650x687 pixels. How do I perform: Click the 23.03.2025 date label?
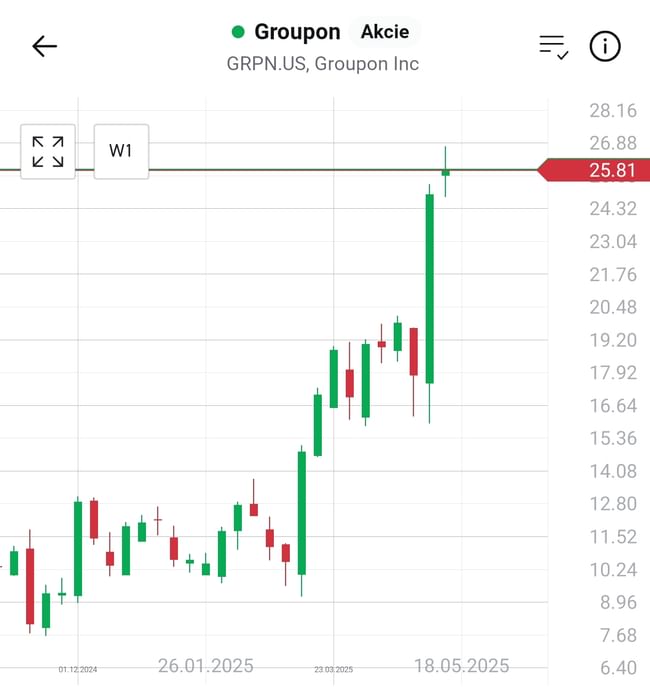click(334, 669)
